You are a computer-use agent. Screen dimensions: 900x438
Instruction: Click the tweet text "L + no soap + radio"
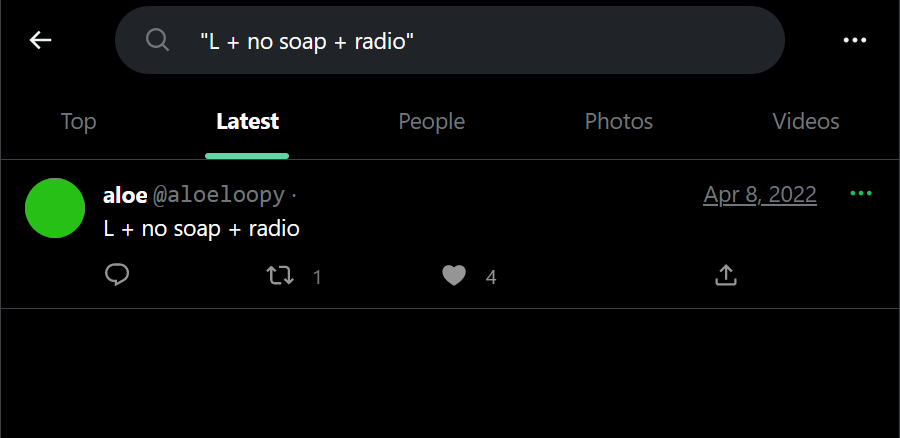click(201, 229)
